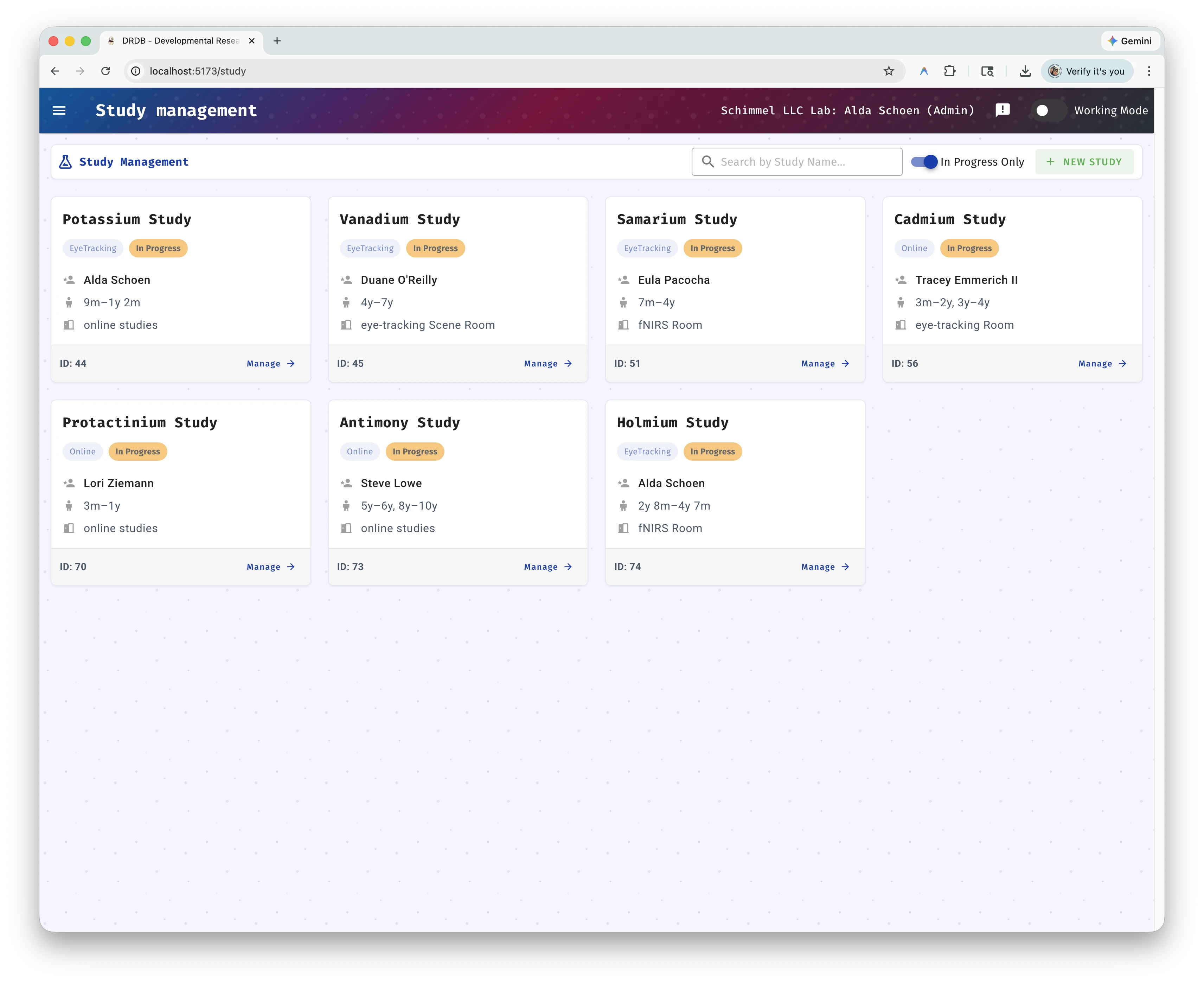Click age range icon on Vanadium Study

[346, 302]
